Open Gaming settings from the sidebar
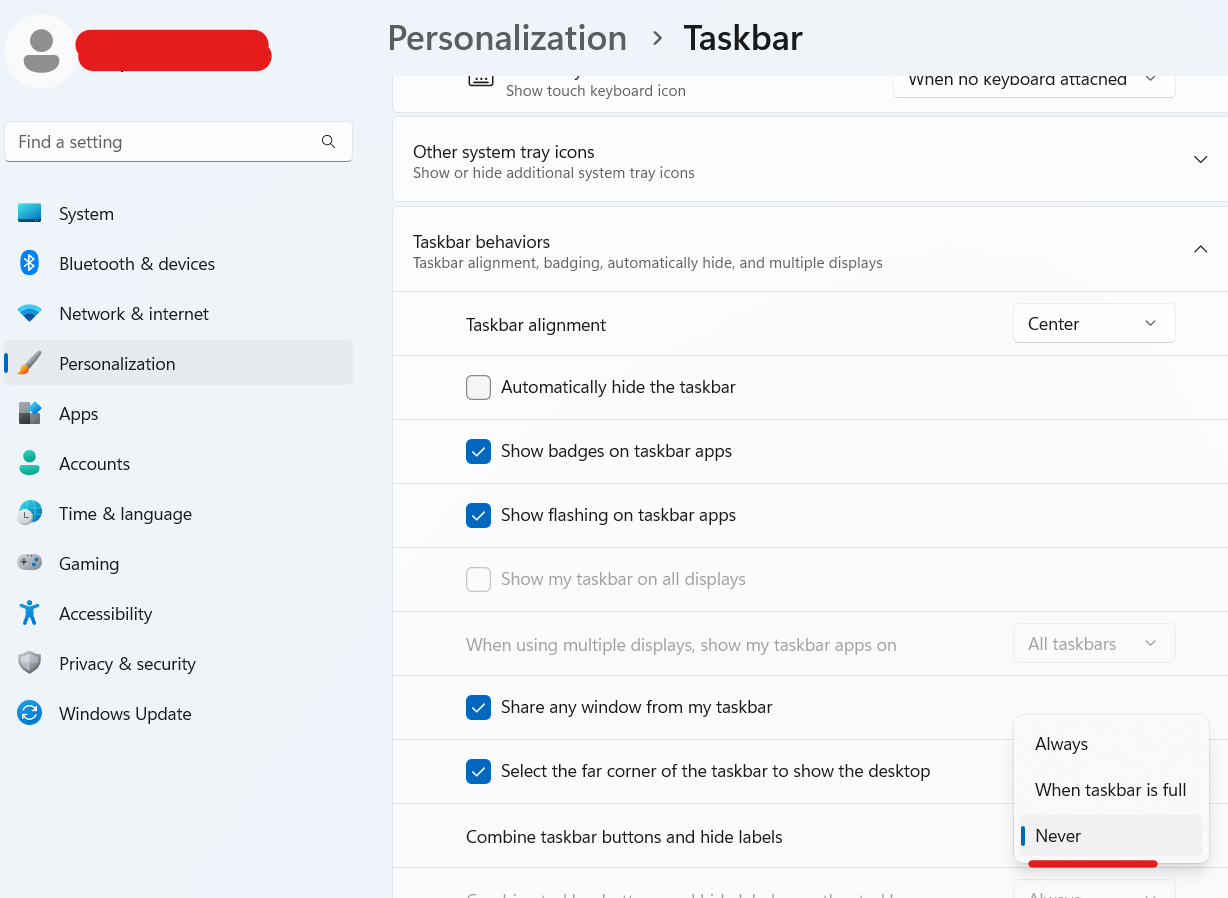The width and height of the screenshot is (1228, 898). click(x=89, y=563)
